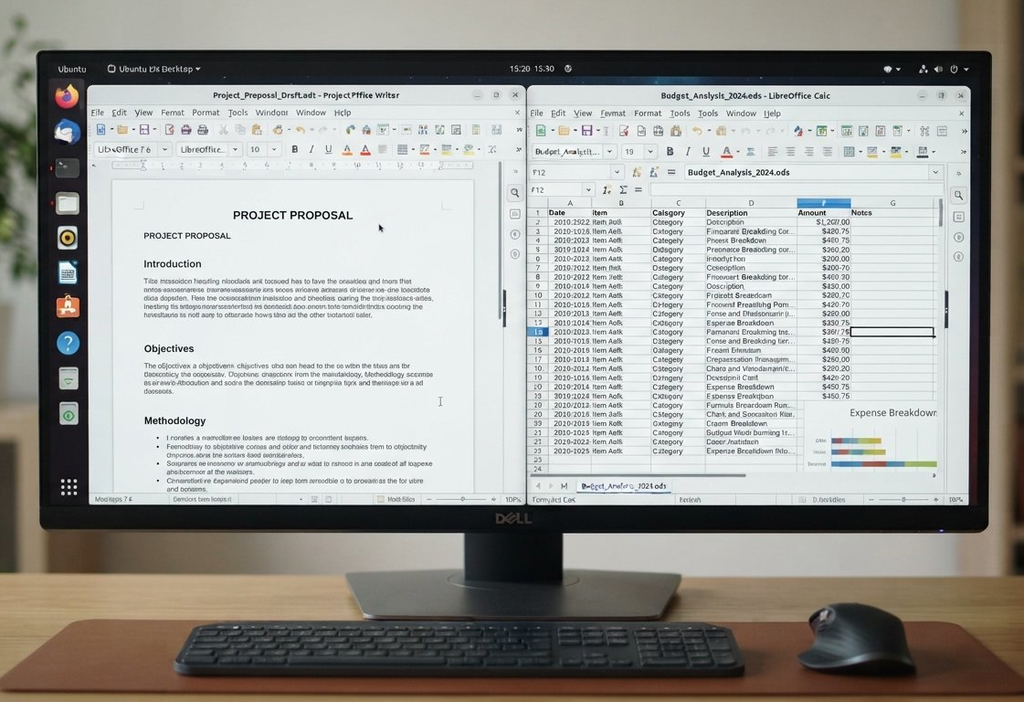Click the clock in Ubuntu top bar

click(x=532, y=69)
